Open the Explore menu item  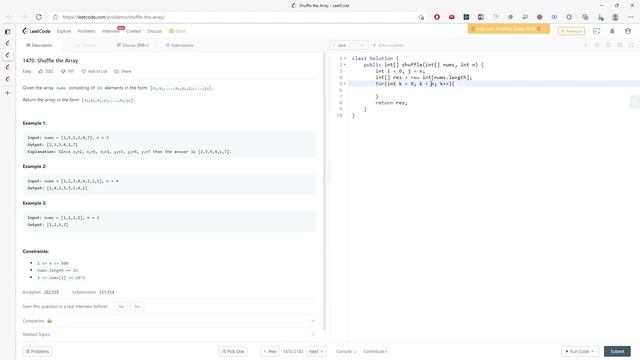click(64, 31)
